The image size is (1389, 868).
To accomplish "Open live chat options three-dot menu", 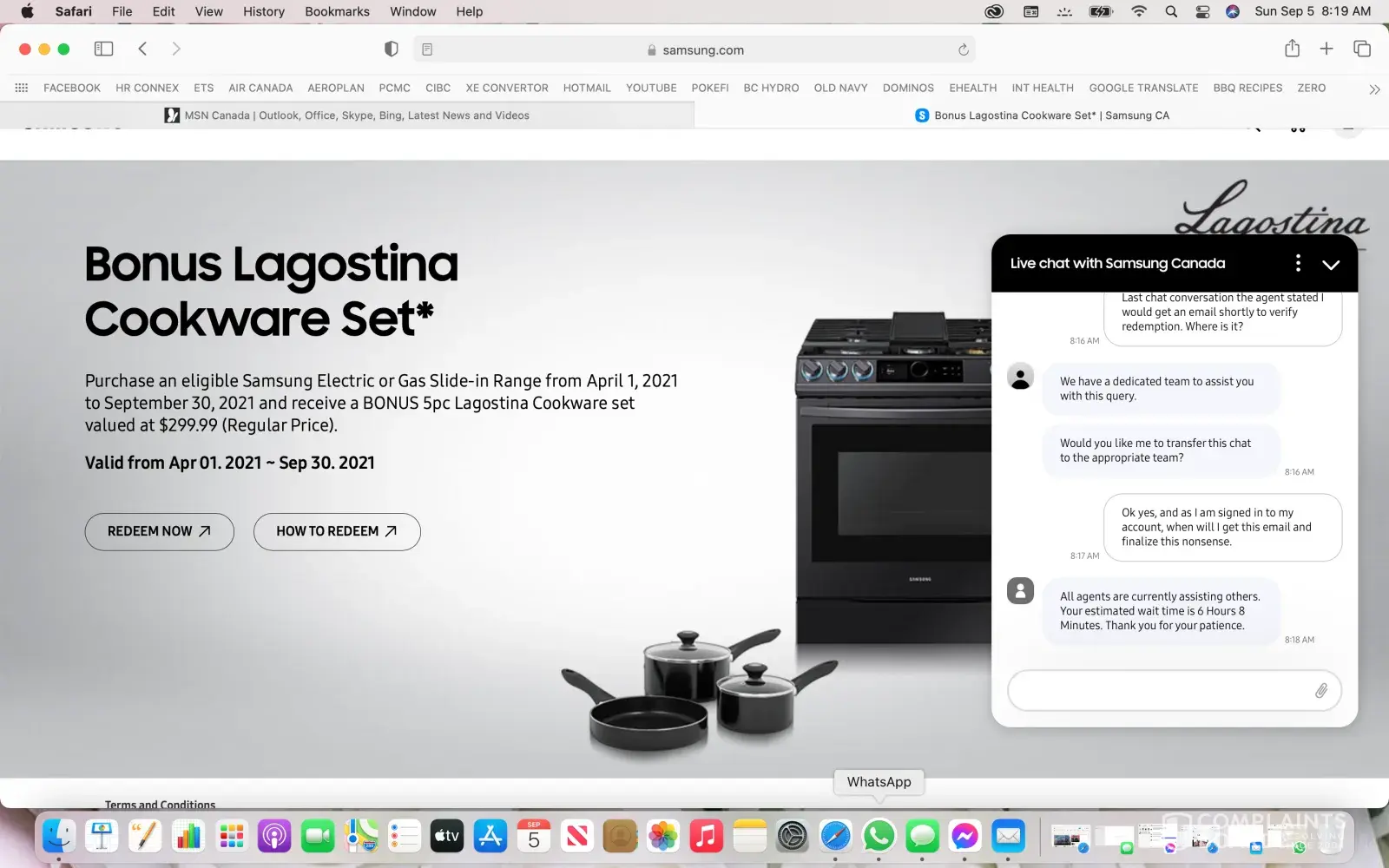I will [1297, 263].
